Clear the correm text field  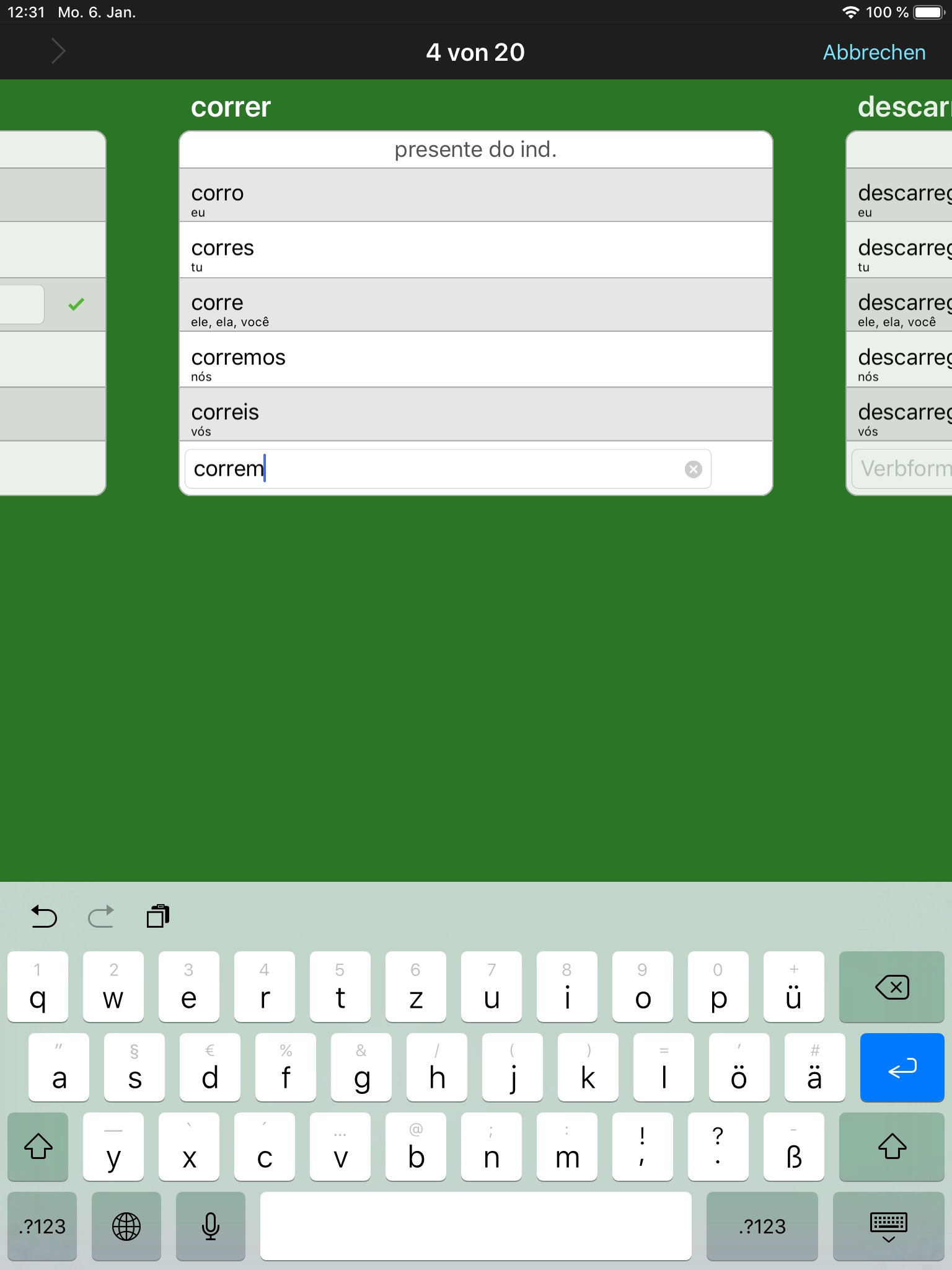(x=693, y=469)
